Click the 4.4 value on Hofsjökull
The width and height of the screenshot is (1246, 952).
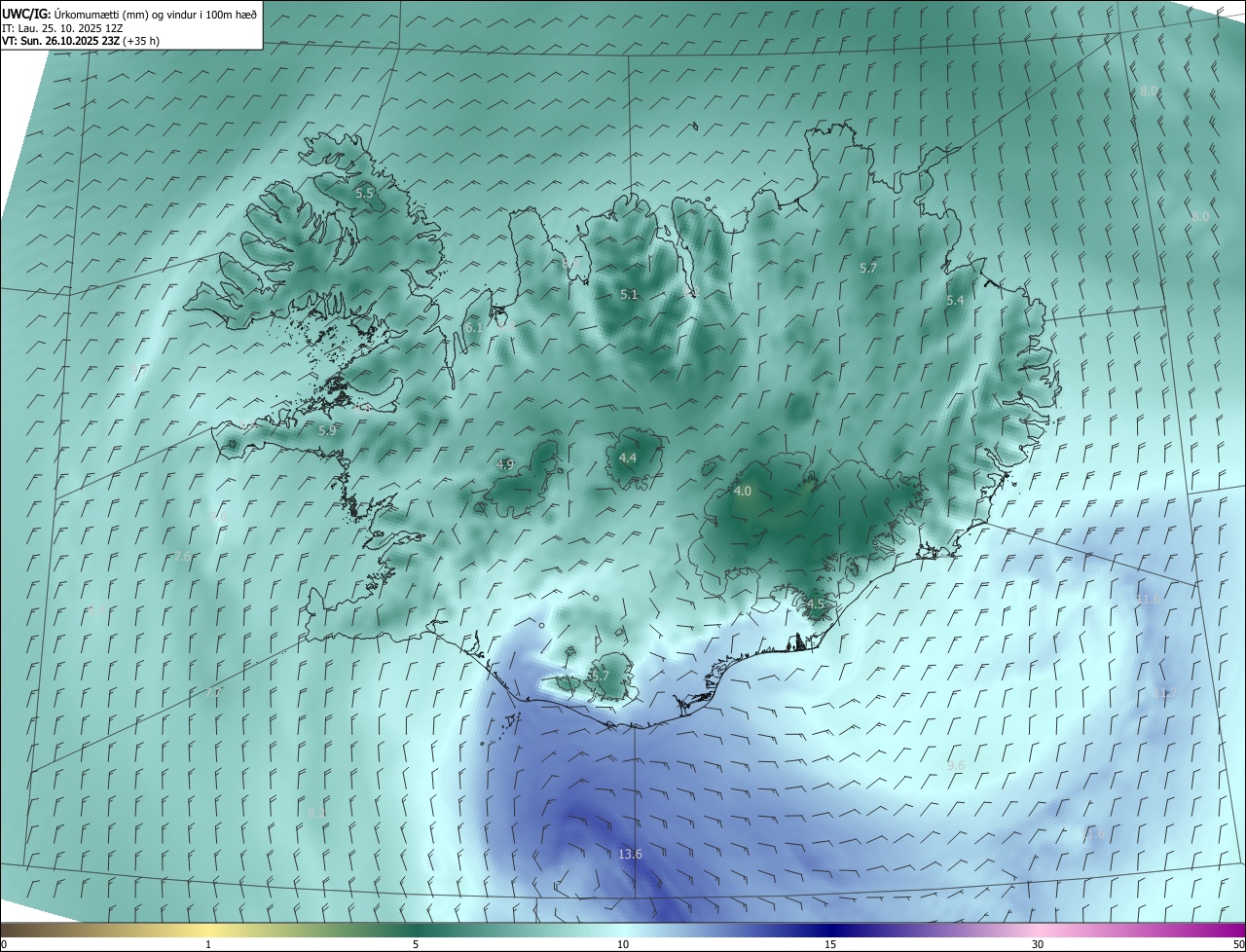pyautogui.click(x=628, y=458)
